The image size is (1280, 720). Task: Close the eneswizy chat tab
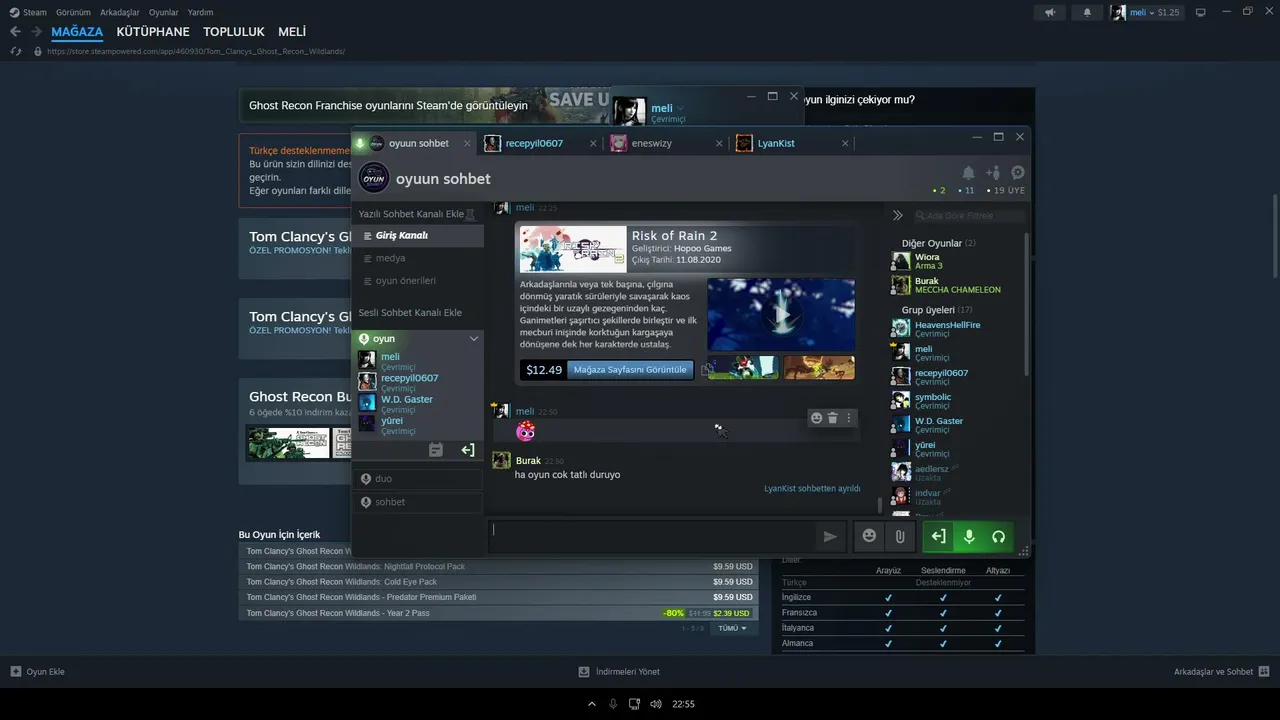pyautogui.click(x=718, y=143)
